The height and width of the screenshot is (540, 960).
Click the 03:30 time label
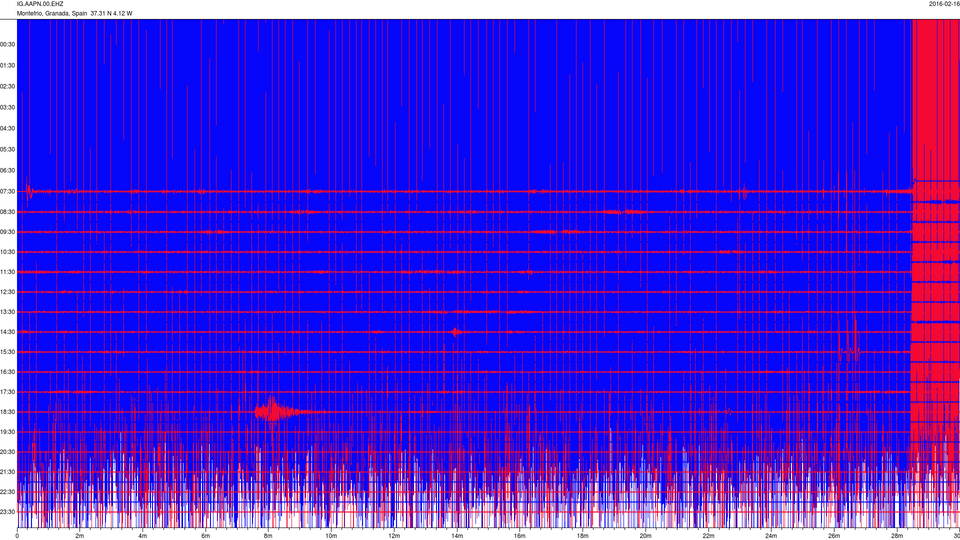point(7,107)
